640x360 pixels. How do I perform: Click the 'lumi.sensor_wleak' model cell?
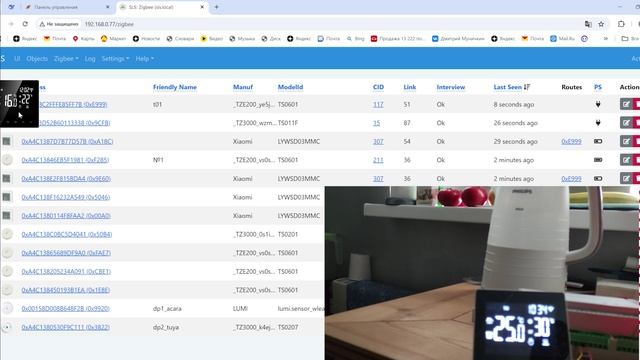(301, 309)
